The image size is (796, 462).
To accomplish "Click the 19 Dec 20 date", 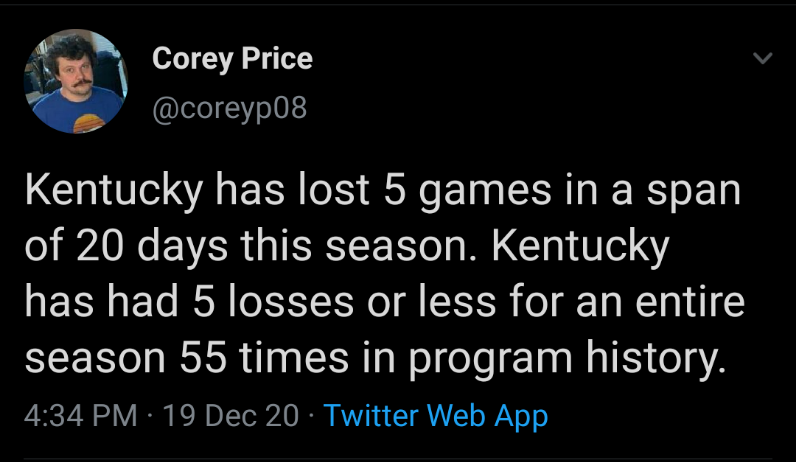I will pyautogui.click(x=230, y=414).
